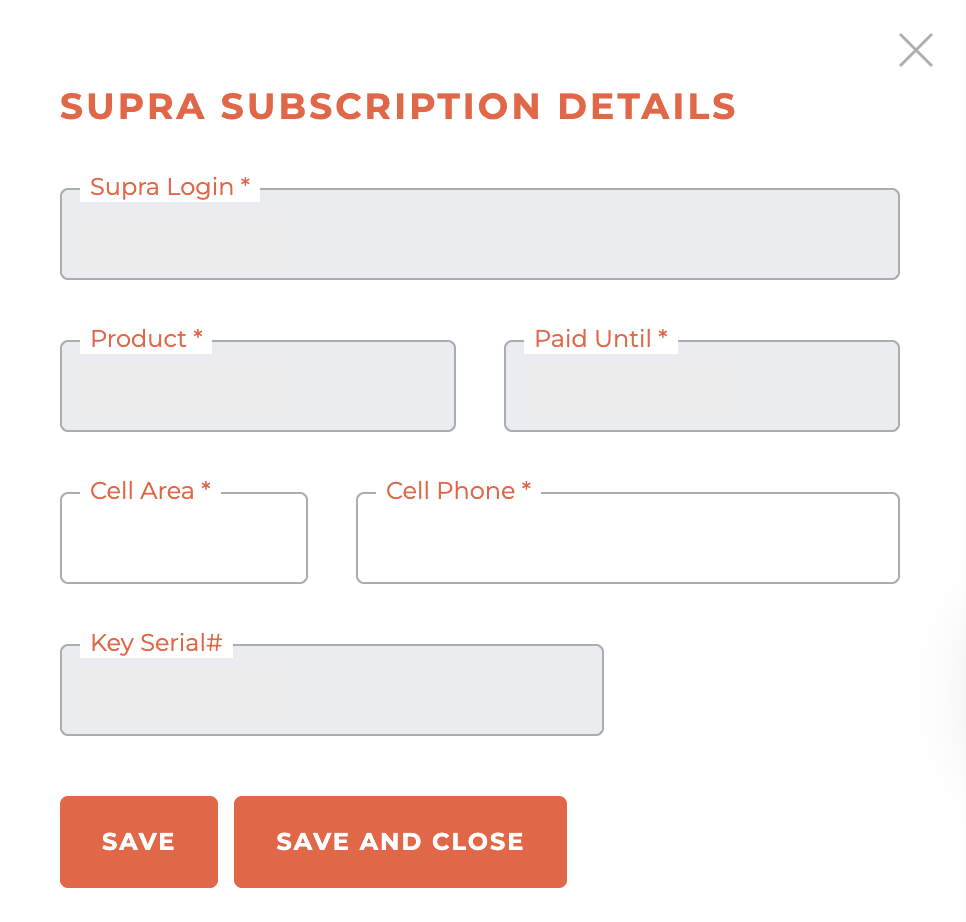Click the Save and Close button
This screenshot has height=922, width=966.
point(400,841)
